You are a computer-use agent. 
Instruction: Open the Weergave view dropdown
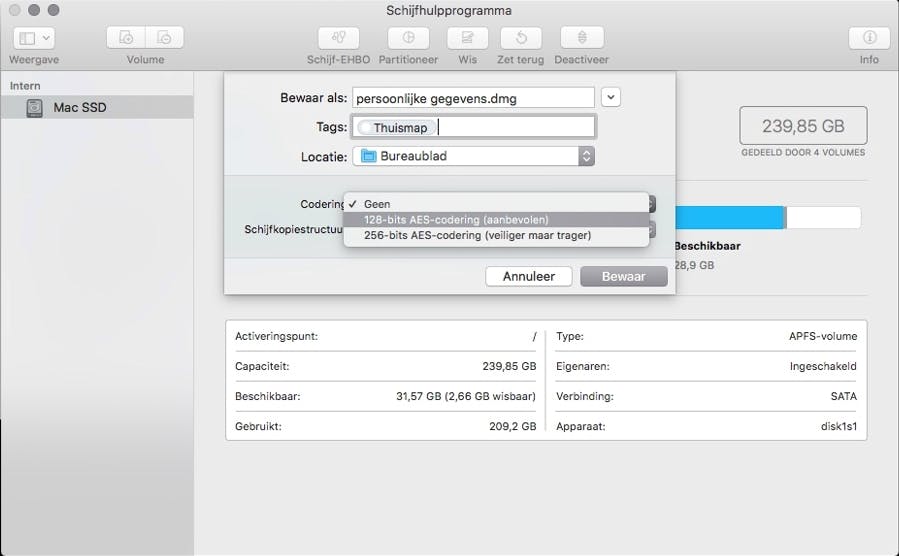[35, 38]
